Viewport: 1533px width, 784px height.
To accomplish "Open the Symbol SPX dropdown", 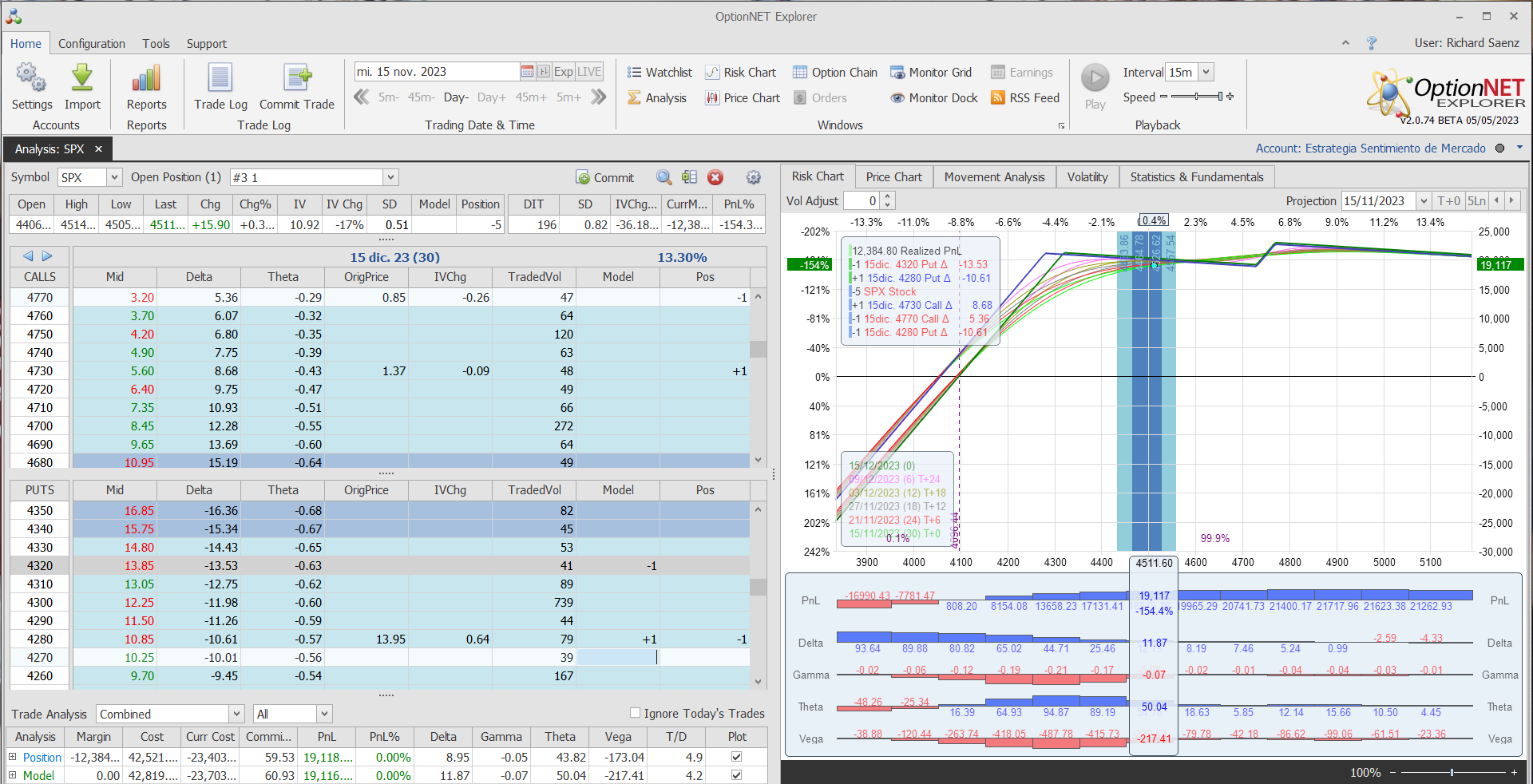I will tap(114, 177).
